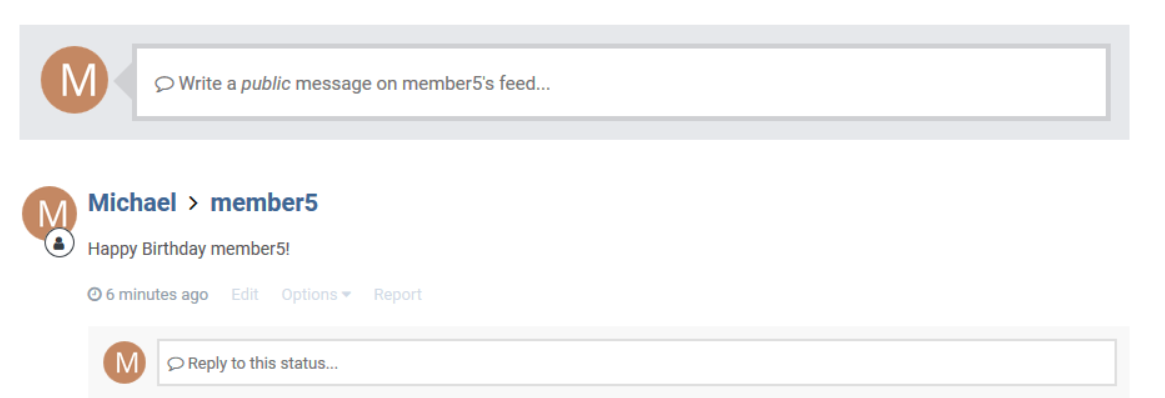Image resolution: width=1165 pixels, height=398 pixels.
Task: Click the speech bubble icon in the public message field
Action: 164,84
